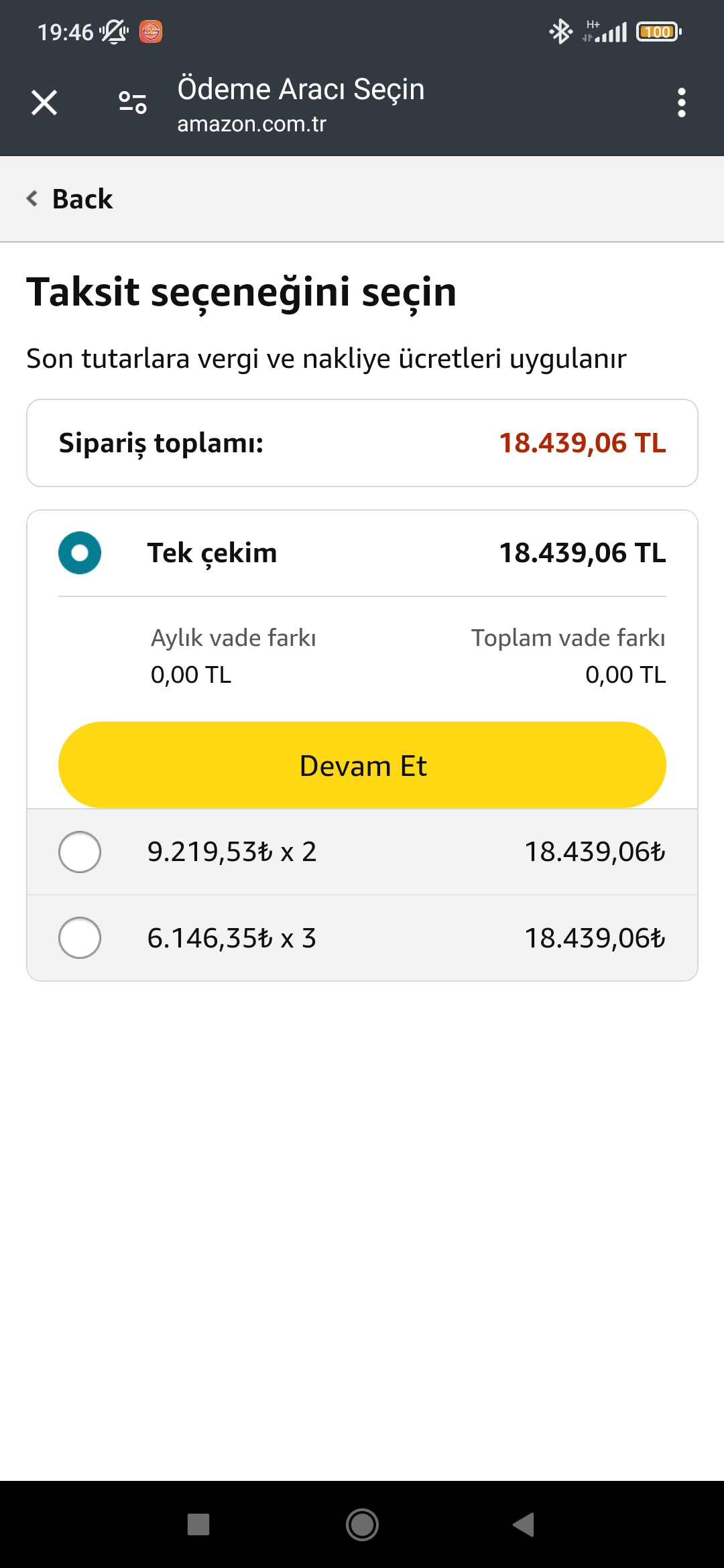Tap the orange notification app icon
Viewport: 724px width, 1568px height.
151,31
